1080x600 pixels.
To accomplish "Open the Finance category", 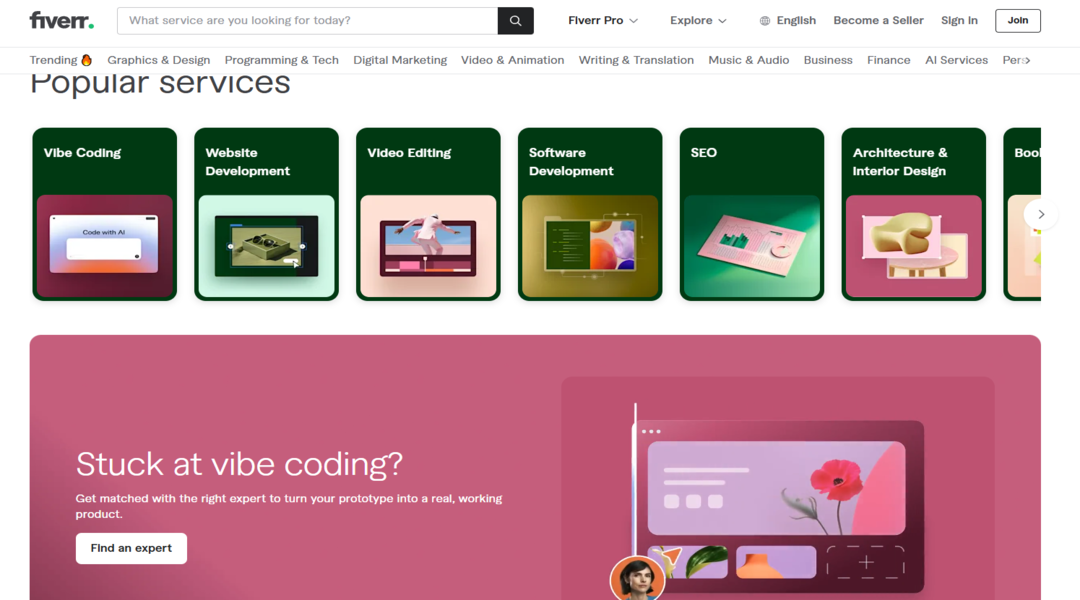I will pyautogui.click(x=889, y=60).
